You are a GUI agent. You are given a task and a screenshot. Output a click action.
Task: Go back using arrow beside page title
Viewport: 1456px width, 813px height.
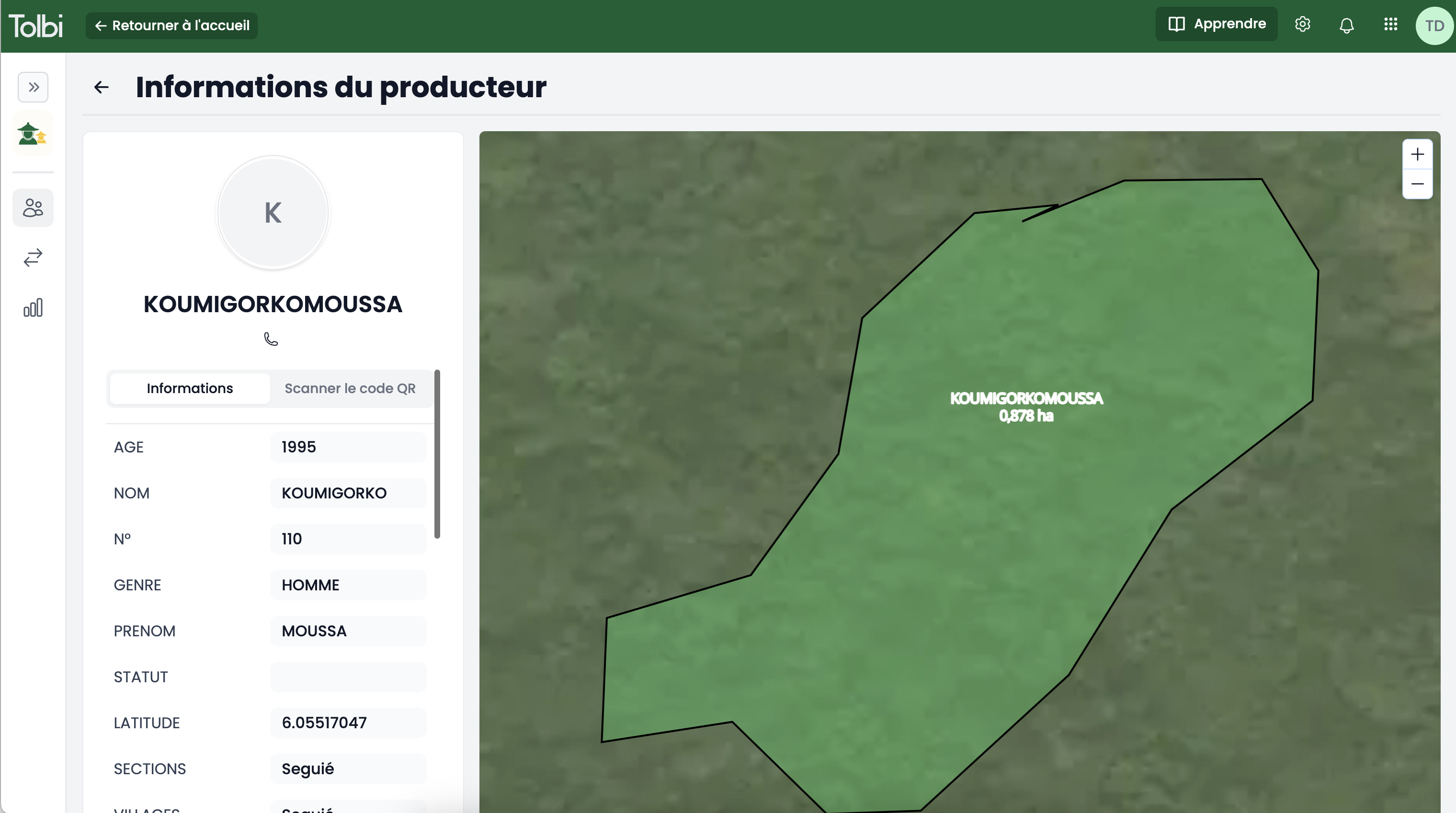point(101,87)
